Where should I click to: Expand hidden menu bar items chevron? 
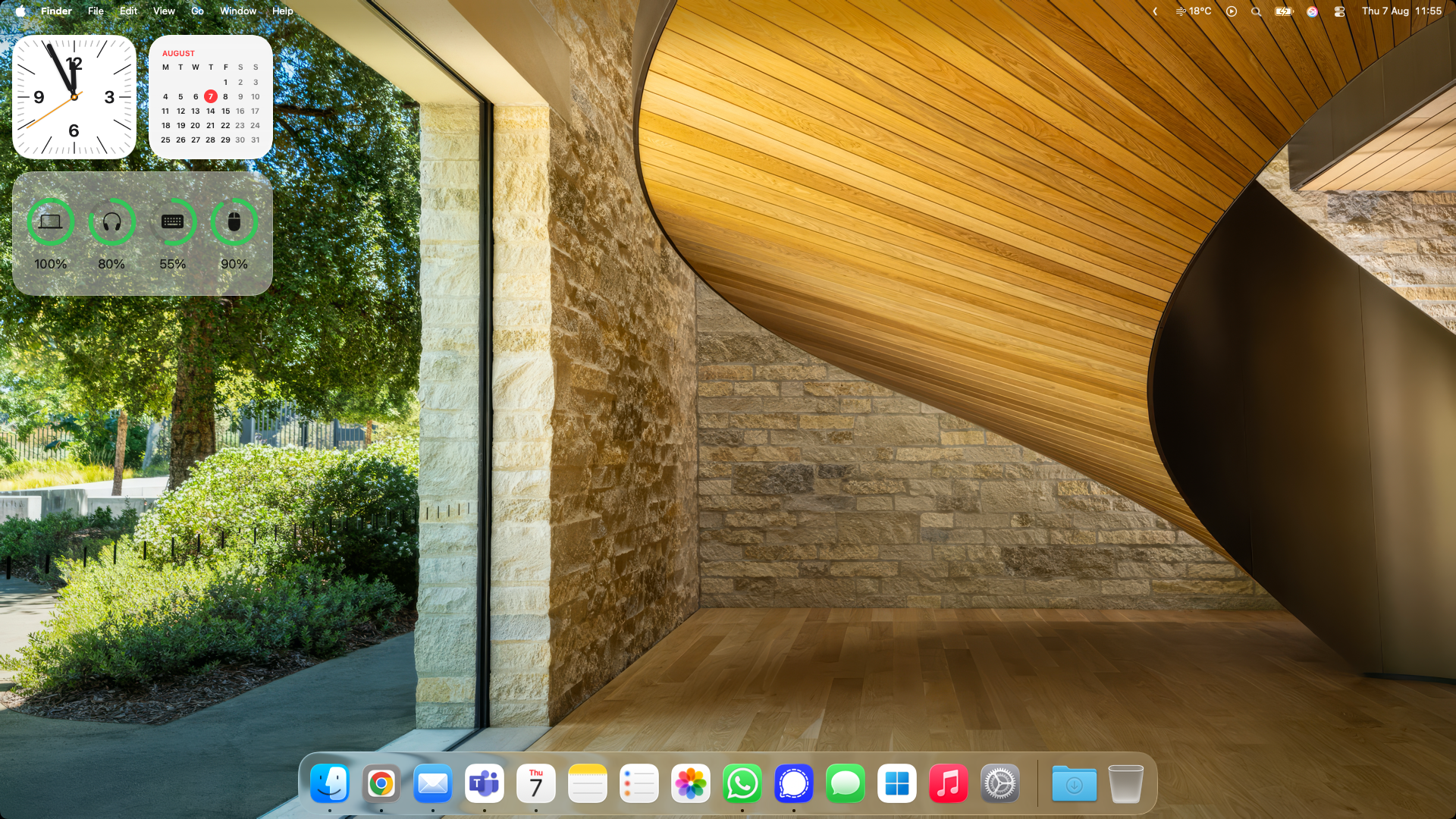[1155, 11]
